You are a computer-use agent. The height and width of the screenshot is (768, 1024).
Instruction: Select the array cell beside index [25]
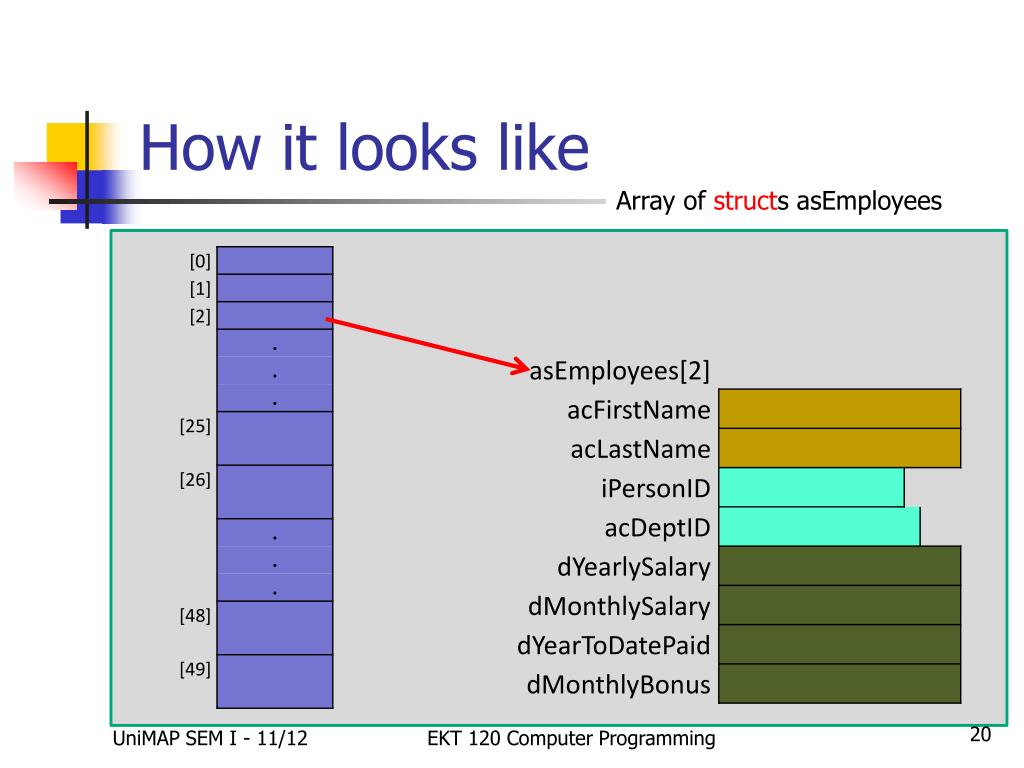click(x=275, y=438)
